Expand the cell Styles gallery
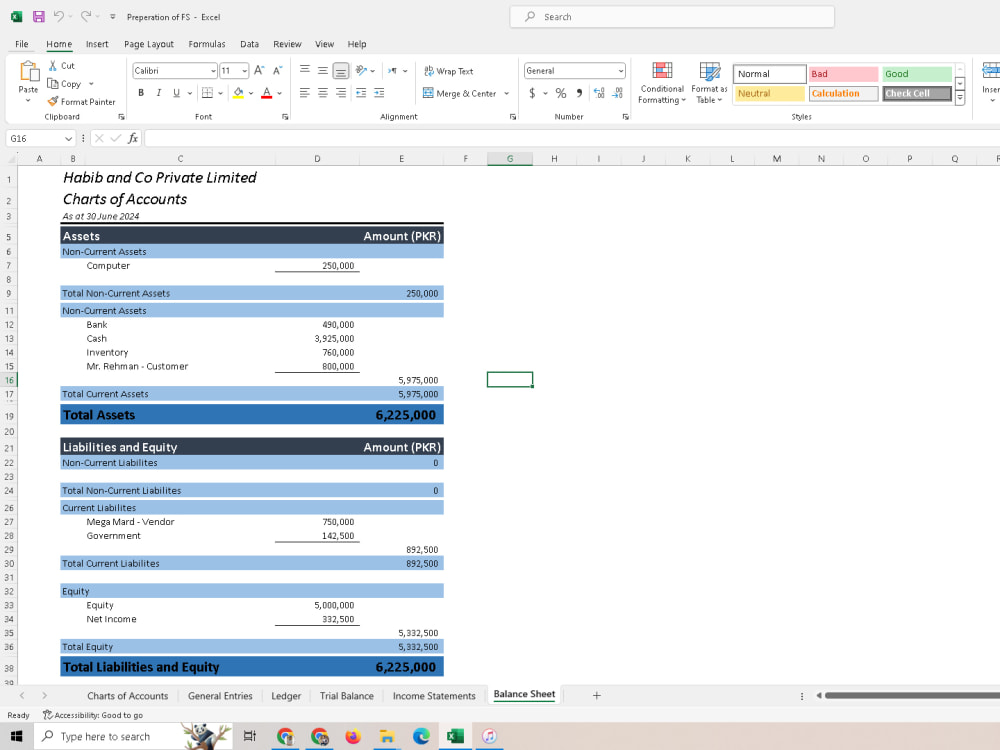Screen dimensions: 1000x750 click(x=960, y=98)
